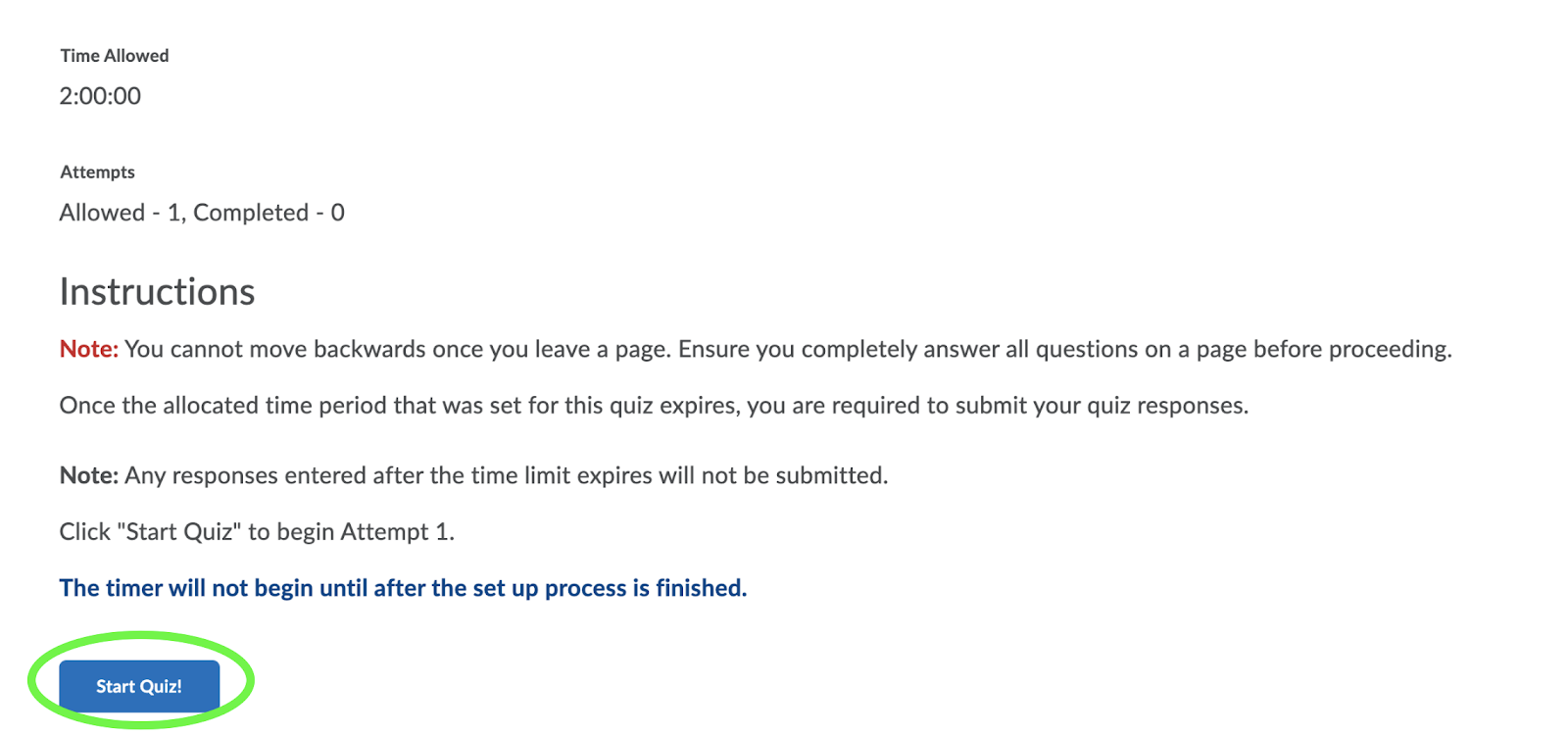Click the "You cannot move backwards" sentence
Image resolution: width=1568 pixels, height=735 pixels.
tap(399, 349)
